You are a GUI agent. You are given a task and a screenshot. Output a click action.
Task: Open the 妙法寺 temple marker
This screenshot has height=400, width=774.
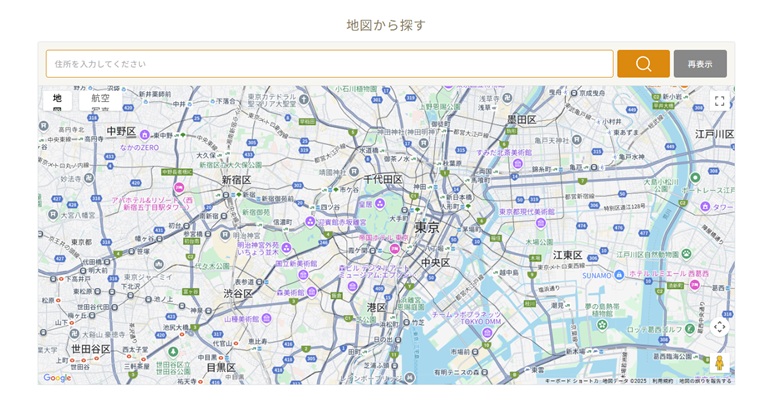tap(89, 178)
